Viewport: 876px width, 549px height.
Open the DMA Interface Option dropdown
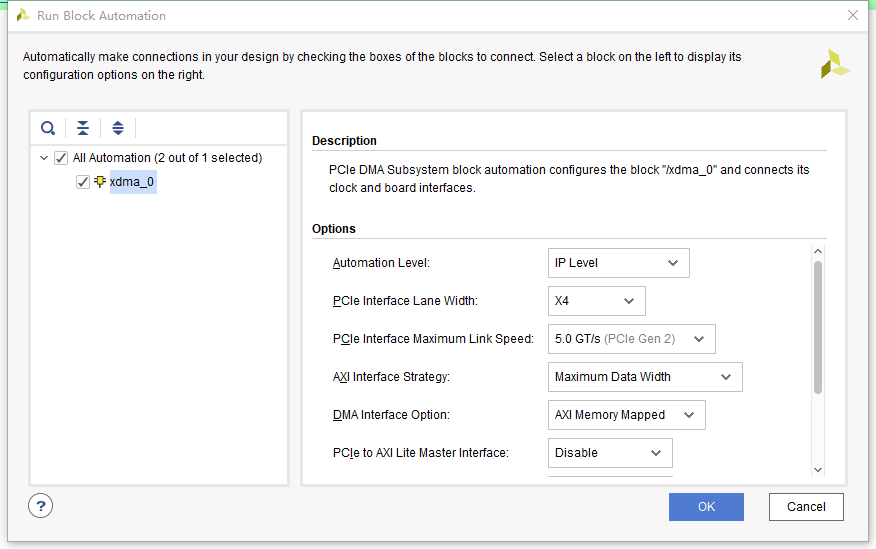(x=626, y=415)
